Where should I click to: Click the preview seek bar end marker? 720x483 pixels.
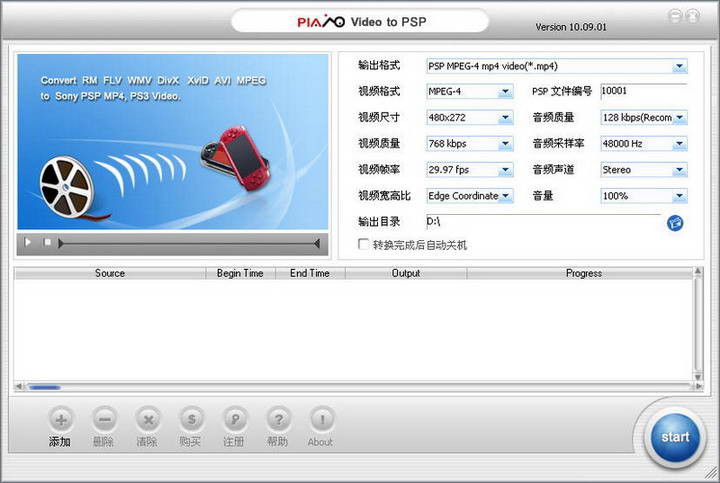[x=317, y=243]
